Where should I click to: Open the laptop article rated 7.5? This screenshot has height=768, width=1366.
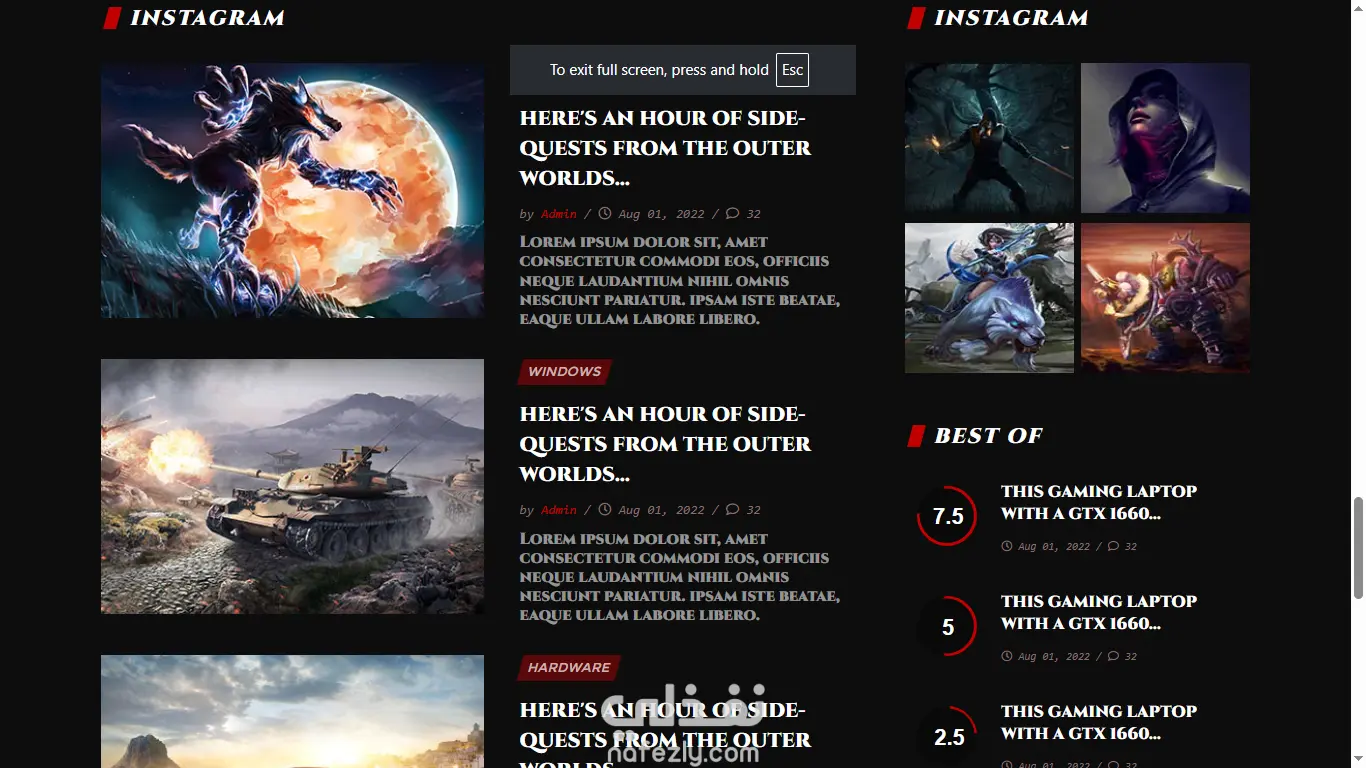1098,503
